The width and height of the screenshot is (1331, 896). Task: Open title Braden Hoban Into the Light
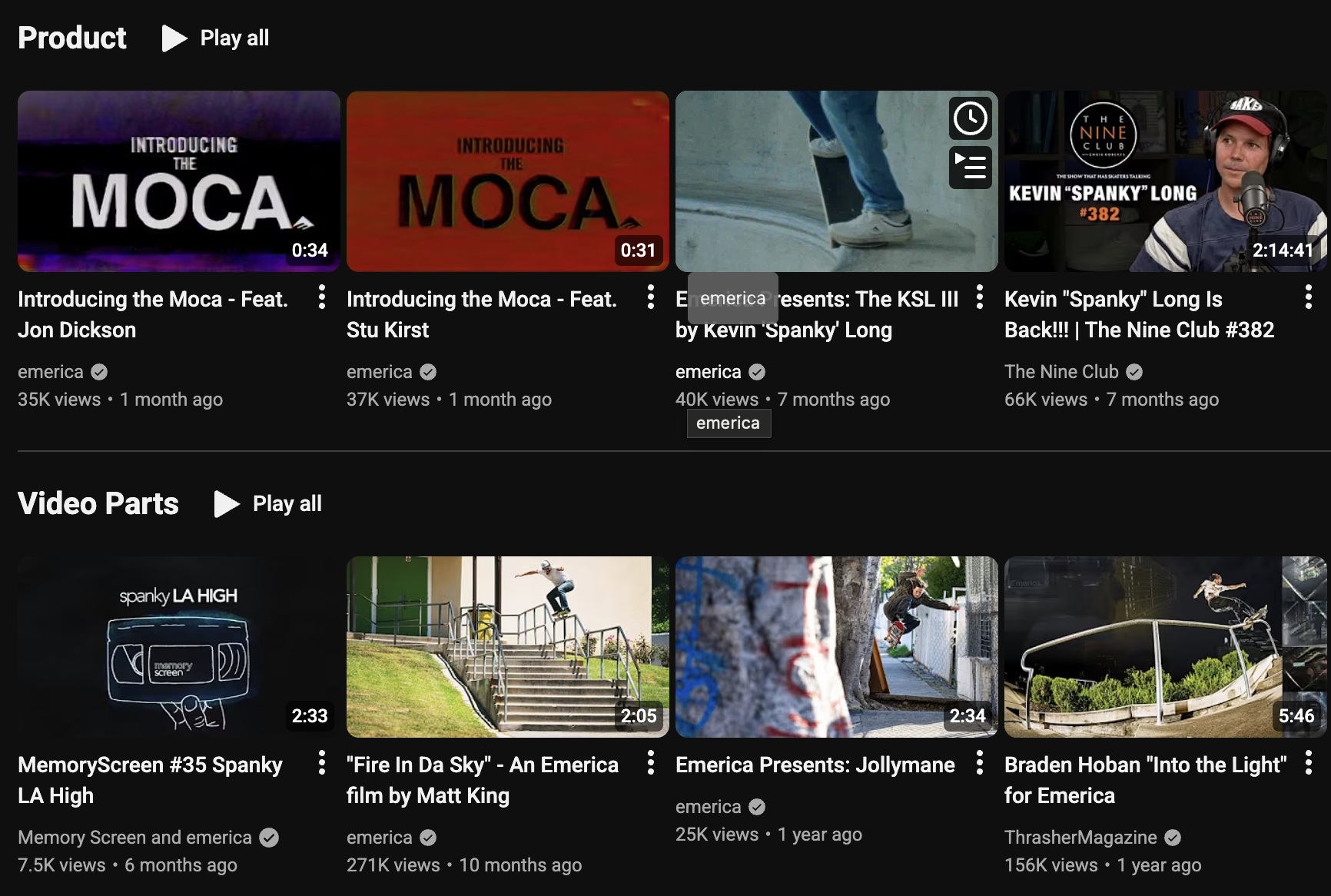tap(1145, 780)
